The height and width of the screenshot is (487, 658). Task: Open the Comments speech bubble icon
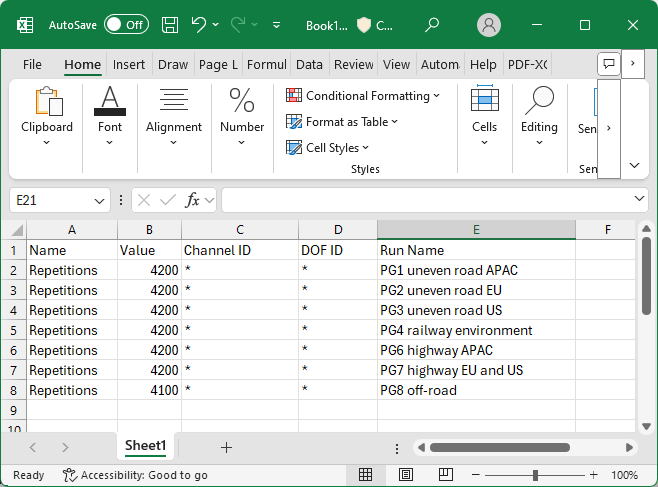click(x=607, y=64)
